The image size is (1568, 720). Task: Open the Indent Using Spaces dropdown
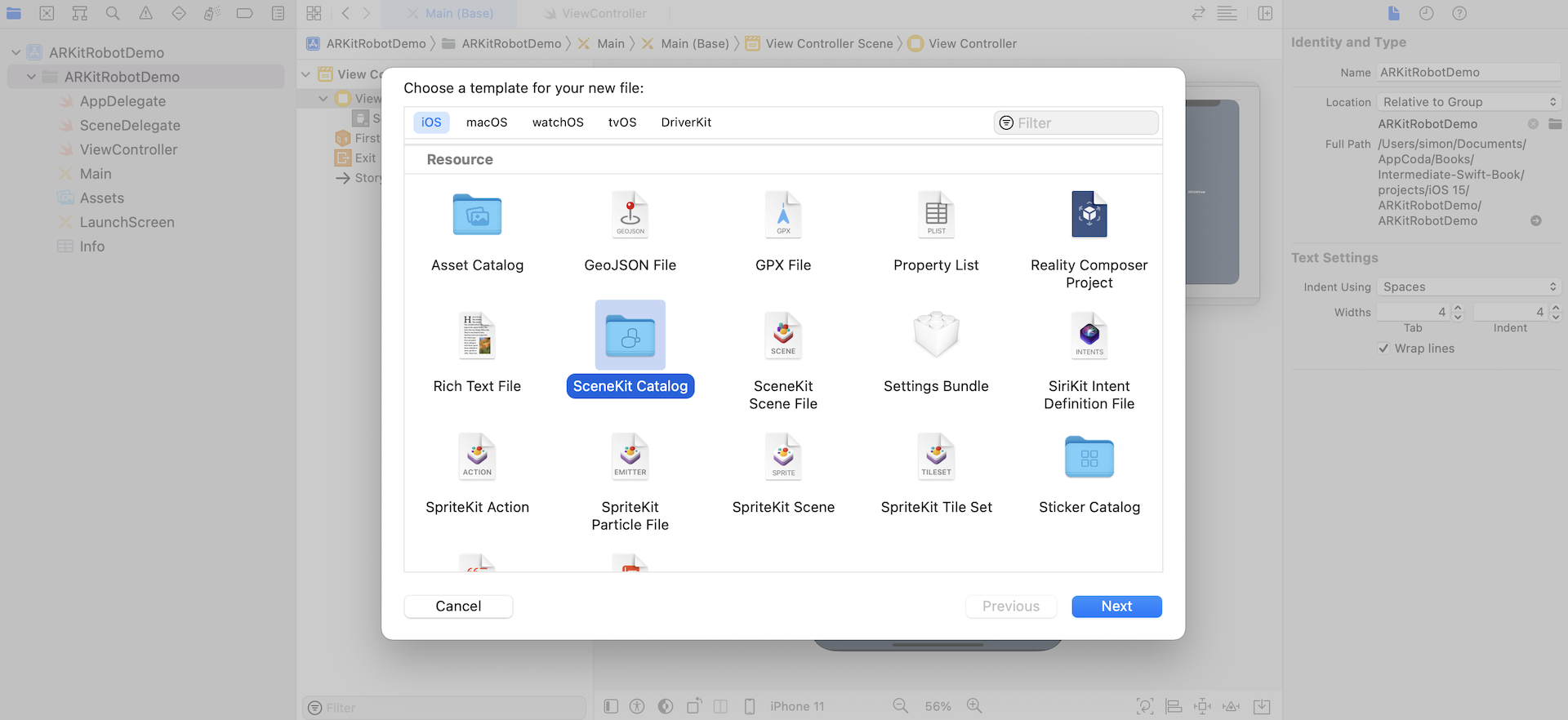1468,287
